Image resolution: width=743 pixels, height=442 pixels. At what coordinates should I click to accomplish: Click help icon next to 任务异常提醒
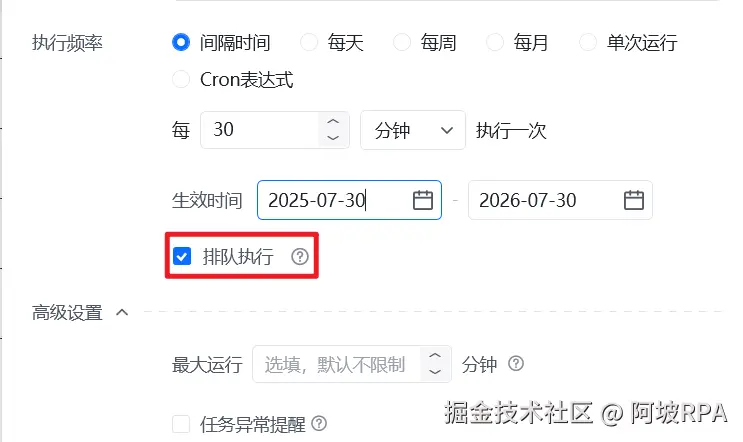click(319, 423)
